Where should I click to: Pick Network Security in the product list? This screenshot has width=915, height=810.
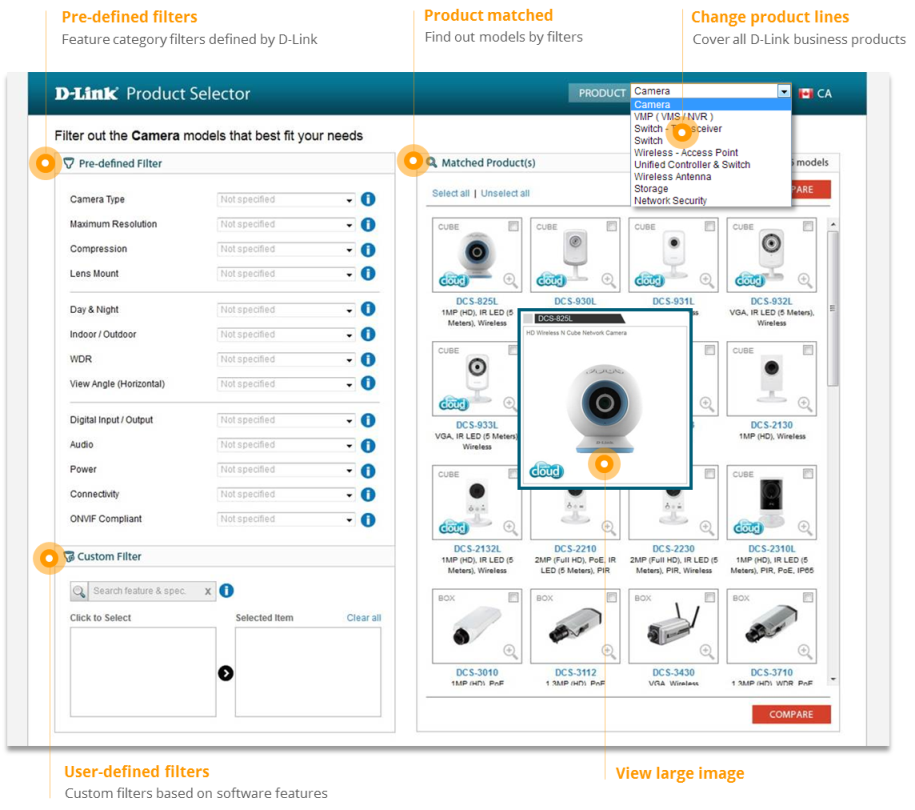coord(670,201)
